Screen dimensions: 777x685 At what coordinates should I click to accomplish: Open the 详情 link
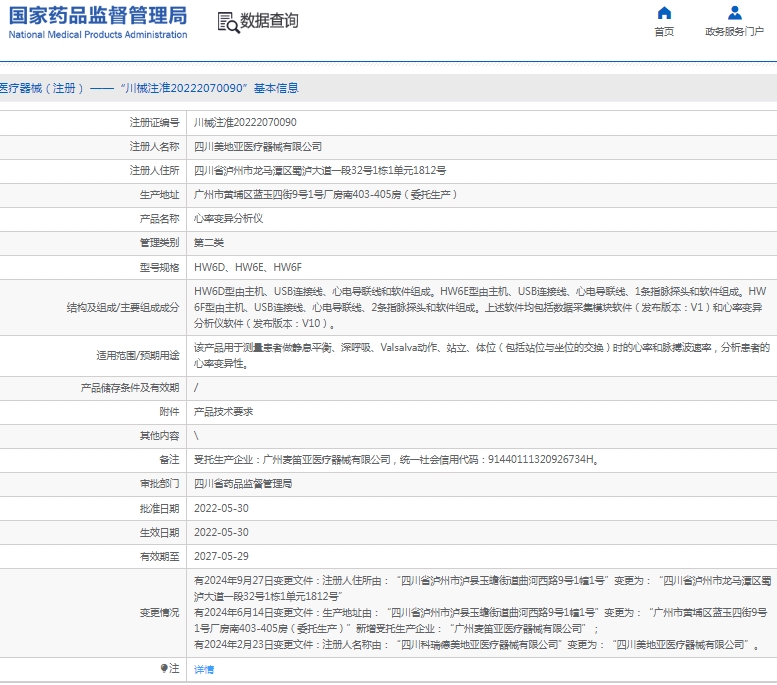click(204, 669)
